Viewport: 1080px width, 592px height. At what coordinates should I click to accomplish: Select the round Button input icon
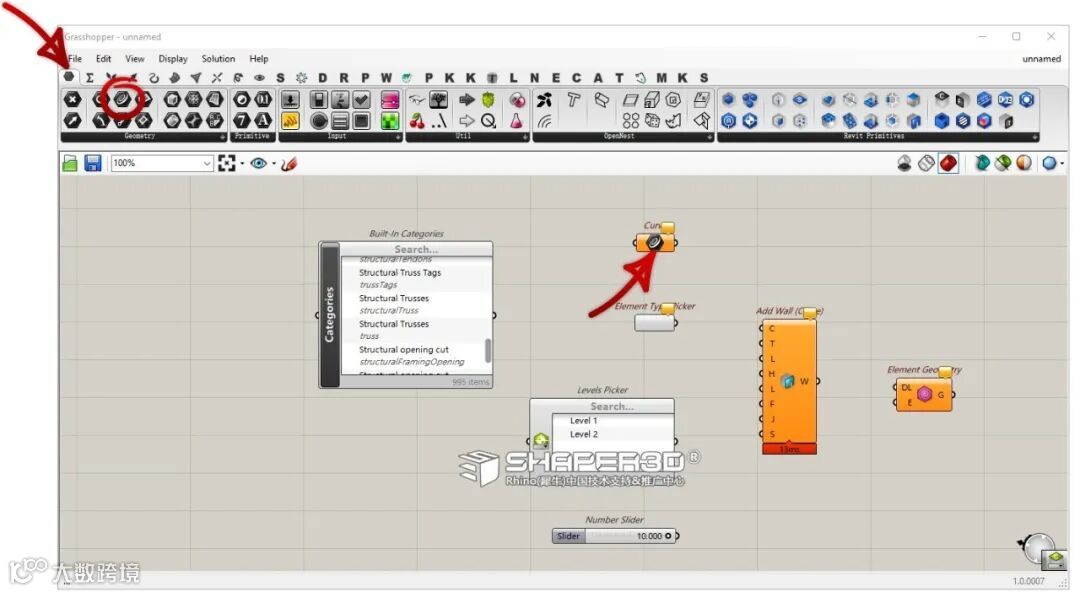click(318, 121)
